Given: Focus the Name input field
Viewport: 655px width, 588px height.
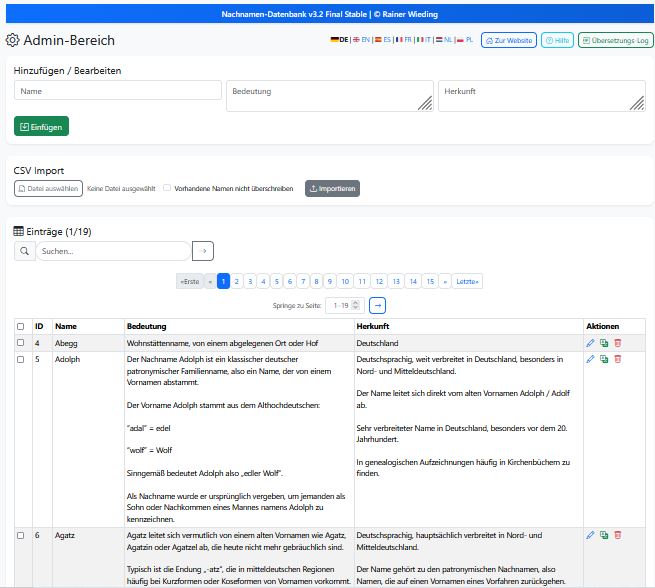Looking at the screenshot, I should click(x=118, y=90).
